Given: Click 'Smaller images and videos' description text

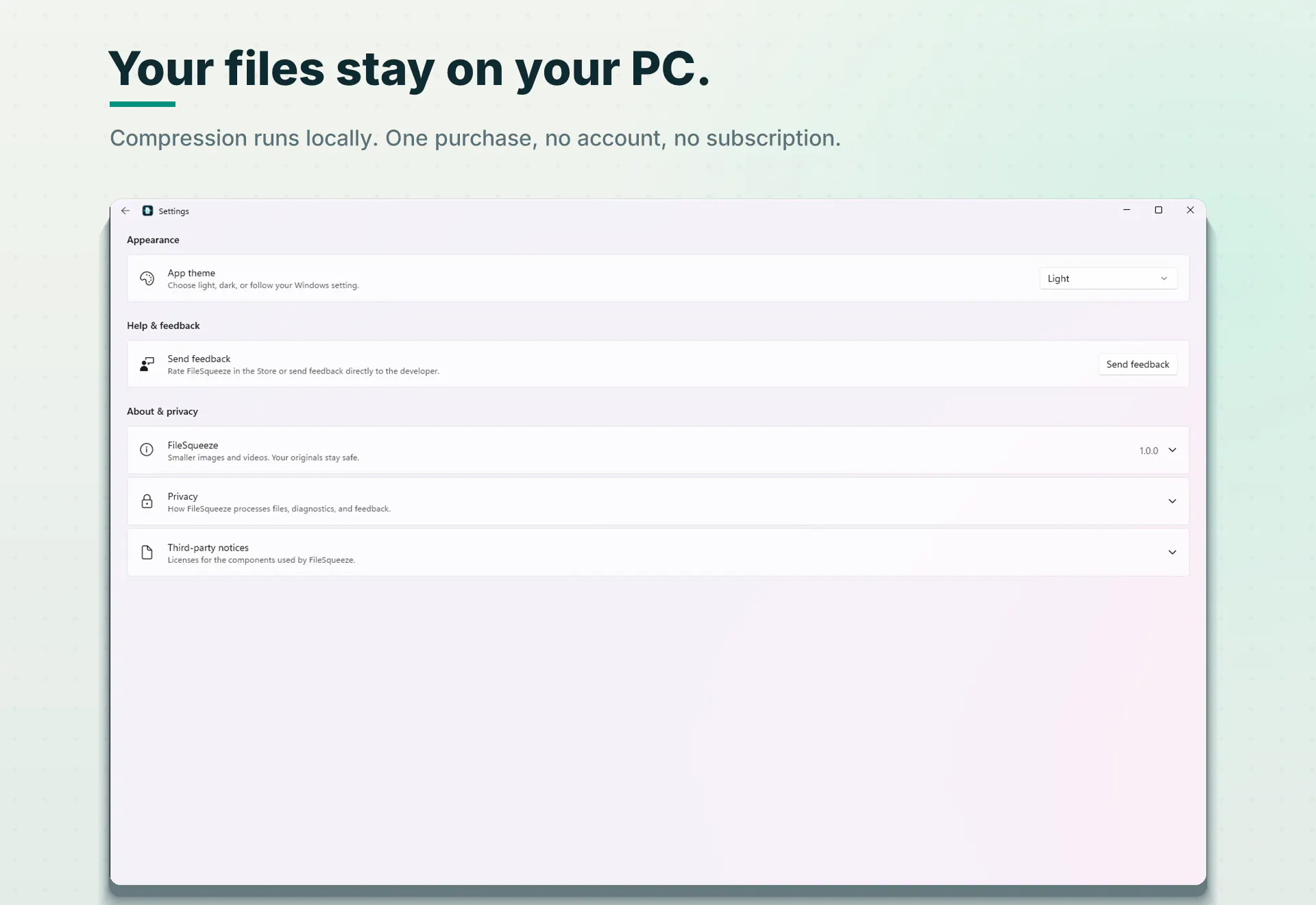Looking at the screenshot, I should (263, 457).
